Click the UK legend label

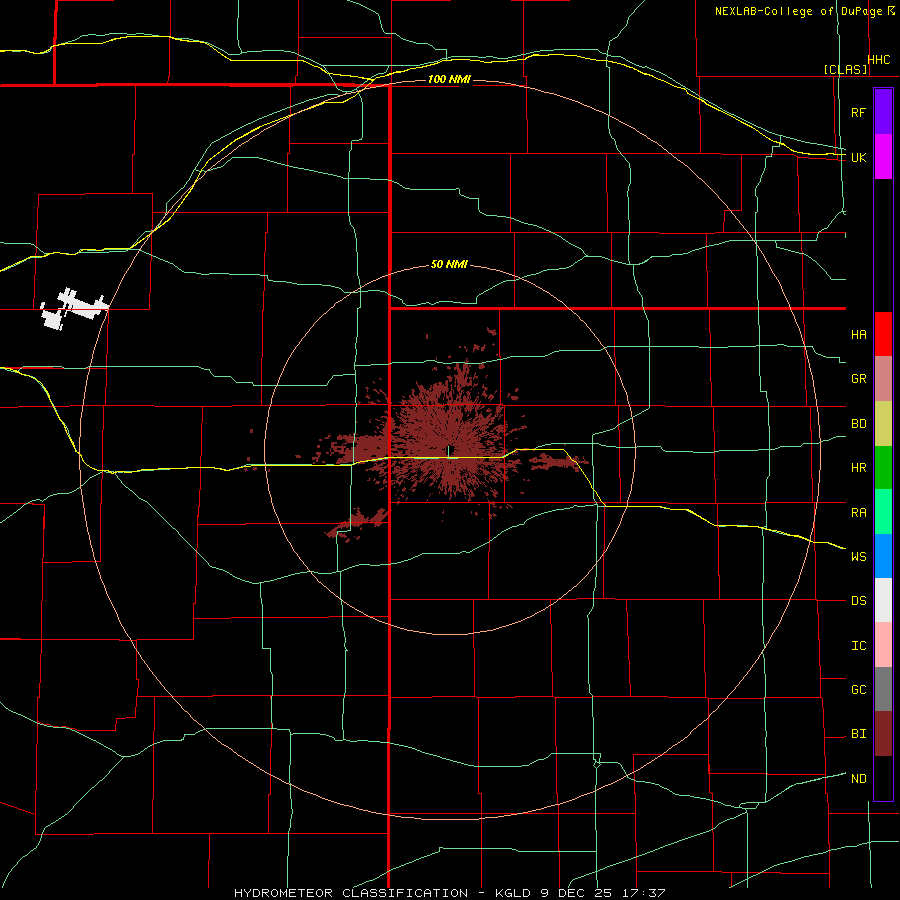(858, 157)
